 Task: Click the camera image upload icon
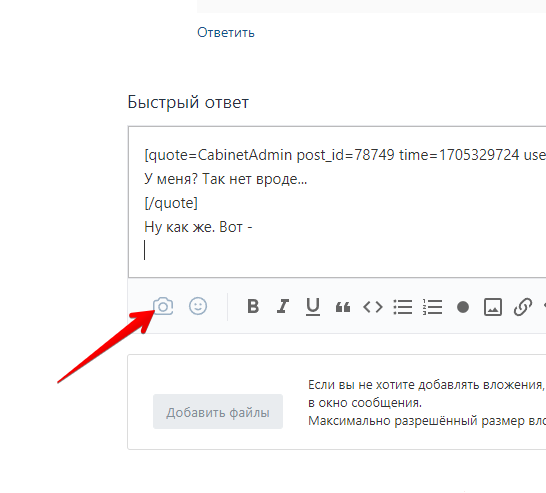tap(163, 306)
